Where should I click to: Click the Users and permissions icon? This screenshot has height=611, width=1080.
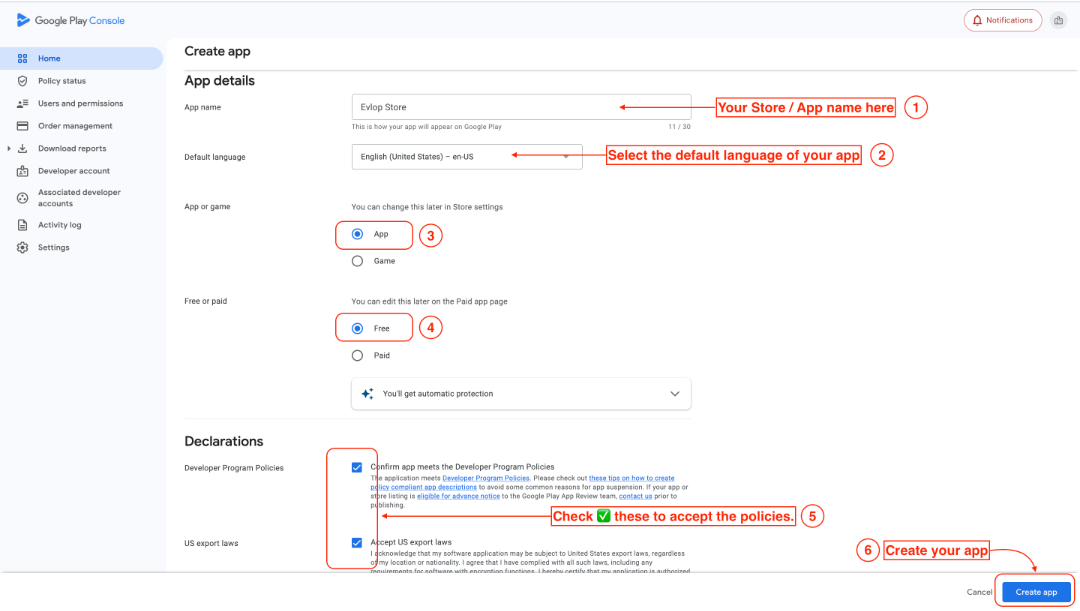click(23, 103)
